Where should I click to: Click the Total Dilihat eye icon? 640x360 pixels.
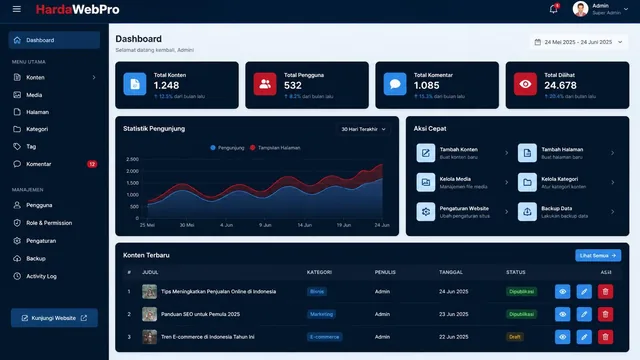[525, 84]
